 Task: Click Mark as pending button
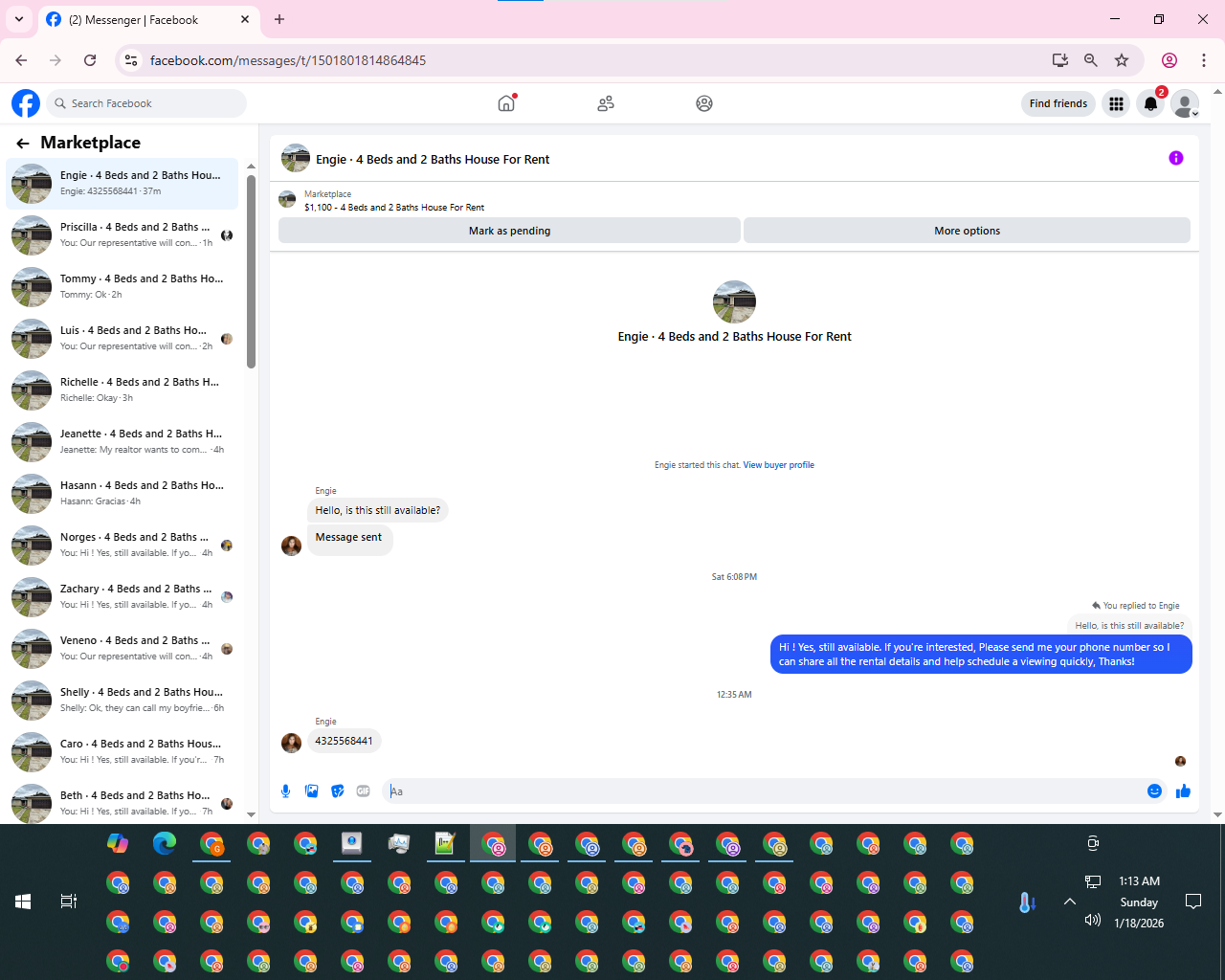(x=509, y=231)
